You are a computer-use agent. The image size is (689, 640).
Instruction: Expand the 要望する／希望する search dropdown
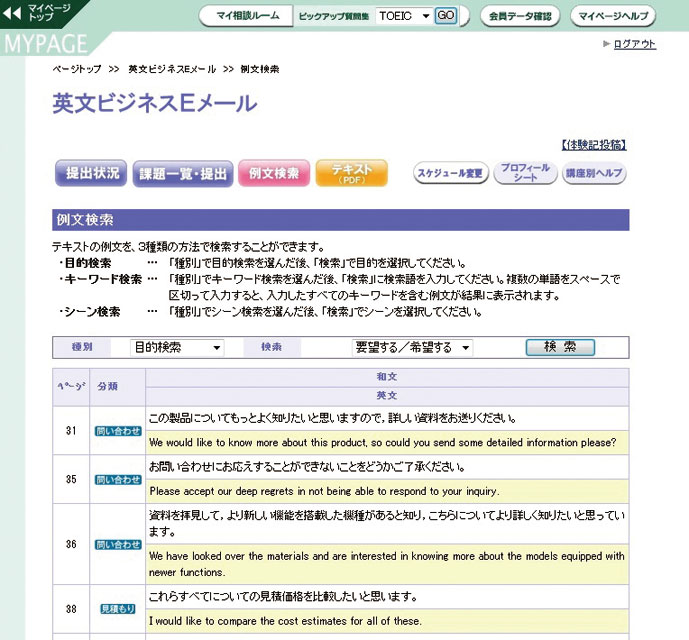pyautogui.click(x=412, y=348)
